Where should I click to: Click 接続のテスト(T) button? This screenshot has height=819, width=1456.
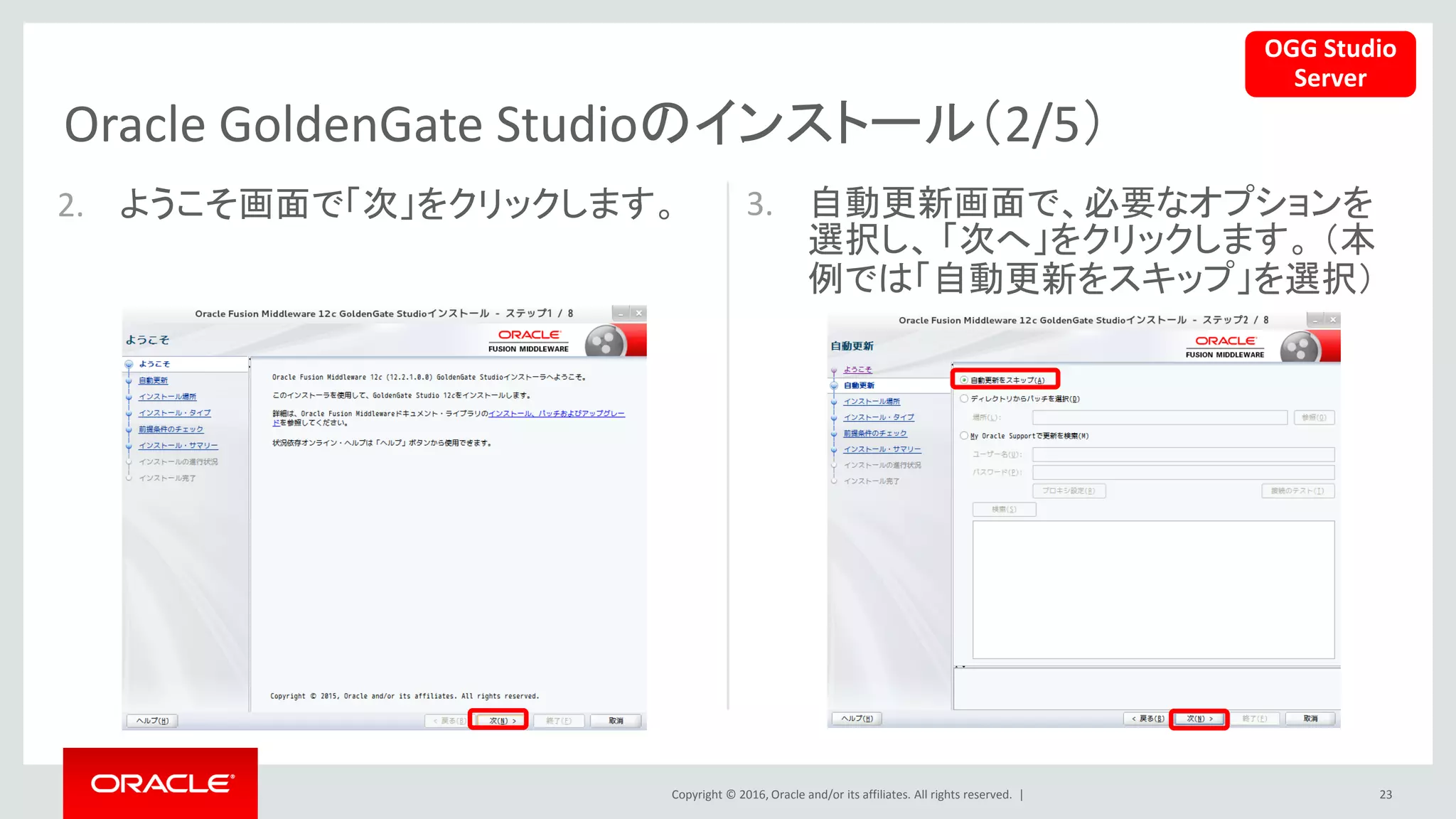point(1297,491)
